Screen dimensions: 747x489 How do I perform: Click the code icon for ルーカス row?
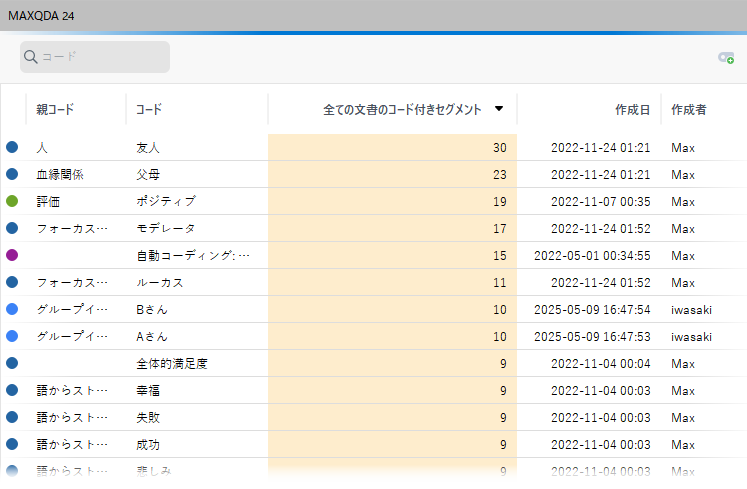tap(12, 282)
